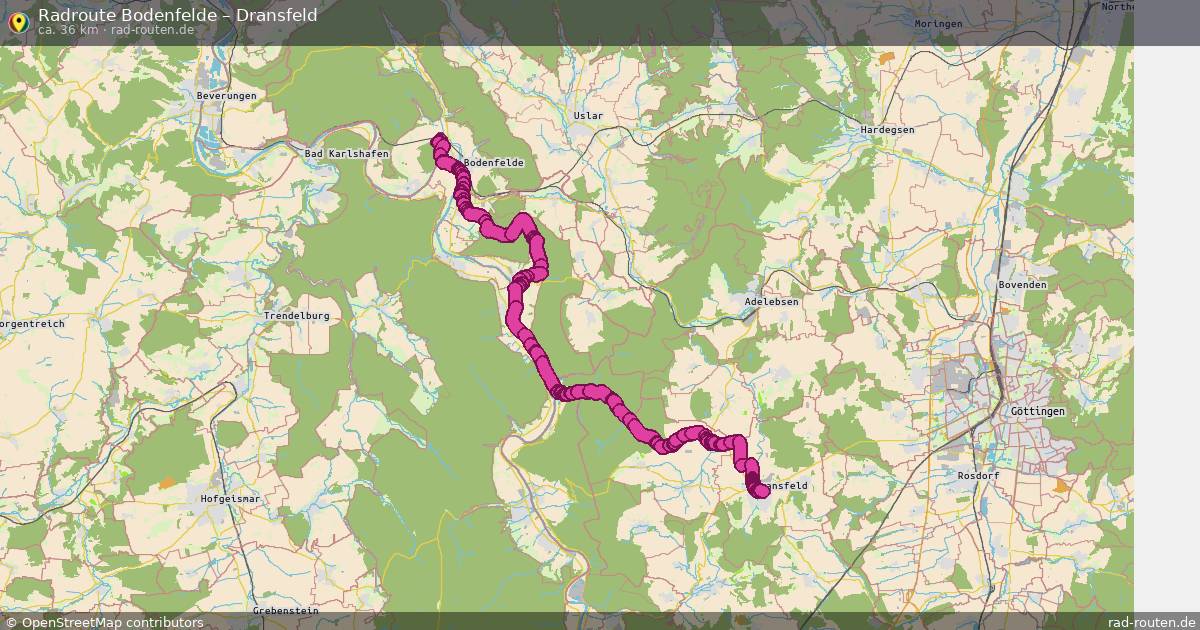Click the Bodenfelde town label
This screenshot has height=630, width=1200.
click(x=494, y=162)
